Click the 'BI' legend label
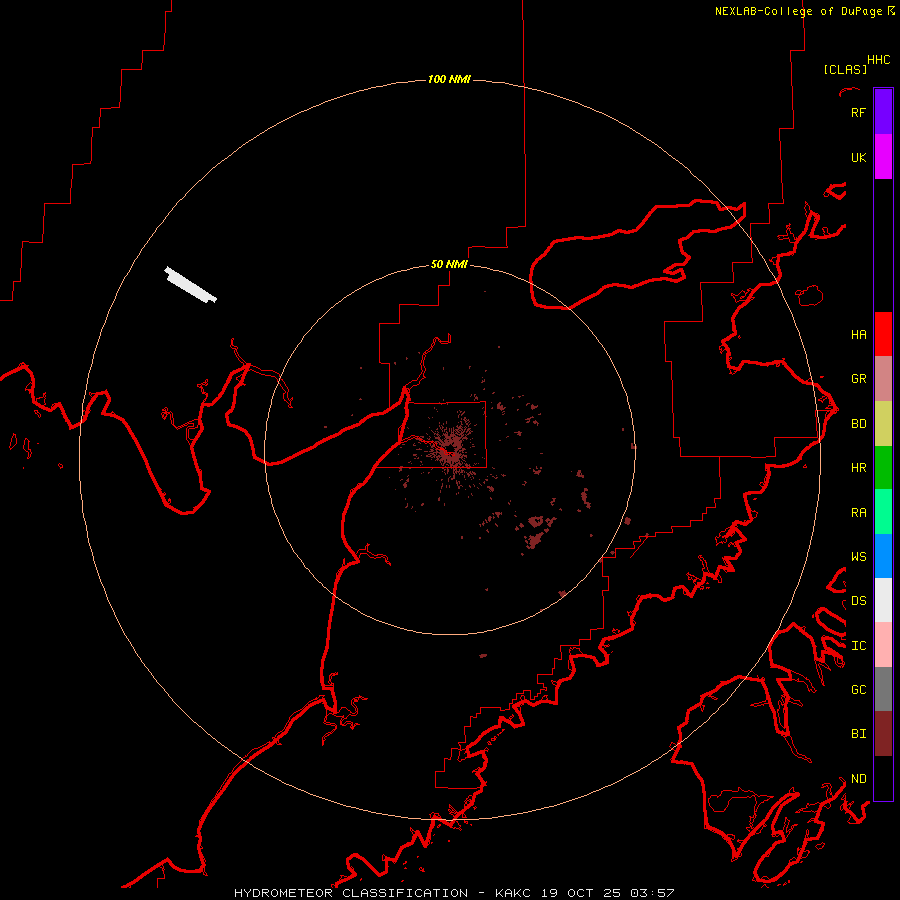 click(x=859, y=734)
